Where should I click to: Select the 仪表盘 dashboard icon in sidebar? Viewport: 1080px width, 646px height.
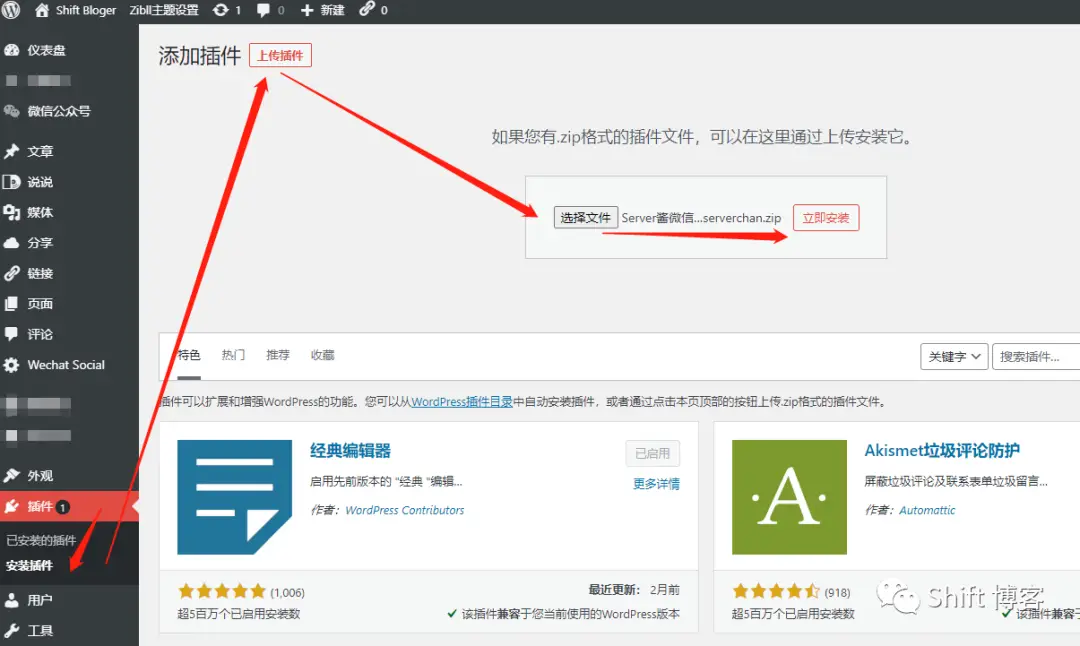coord(12,50)
